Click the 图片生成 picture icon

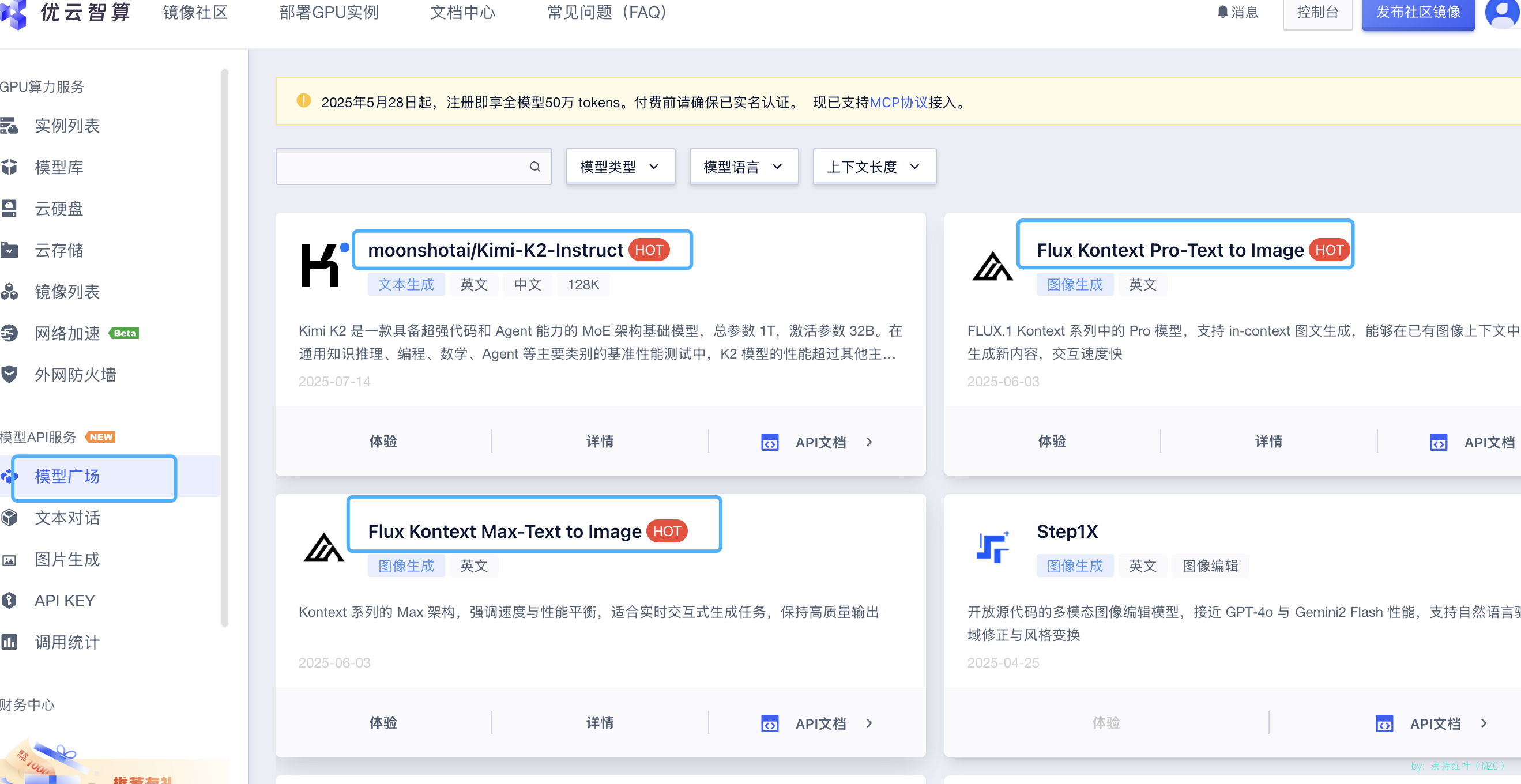(x=9, y=560)
